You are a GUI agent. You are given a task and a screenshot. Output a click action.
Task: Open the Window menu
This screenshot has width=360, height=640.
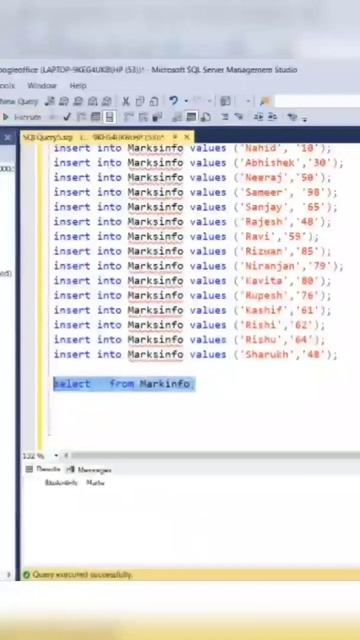[x=42, y=86]
